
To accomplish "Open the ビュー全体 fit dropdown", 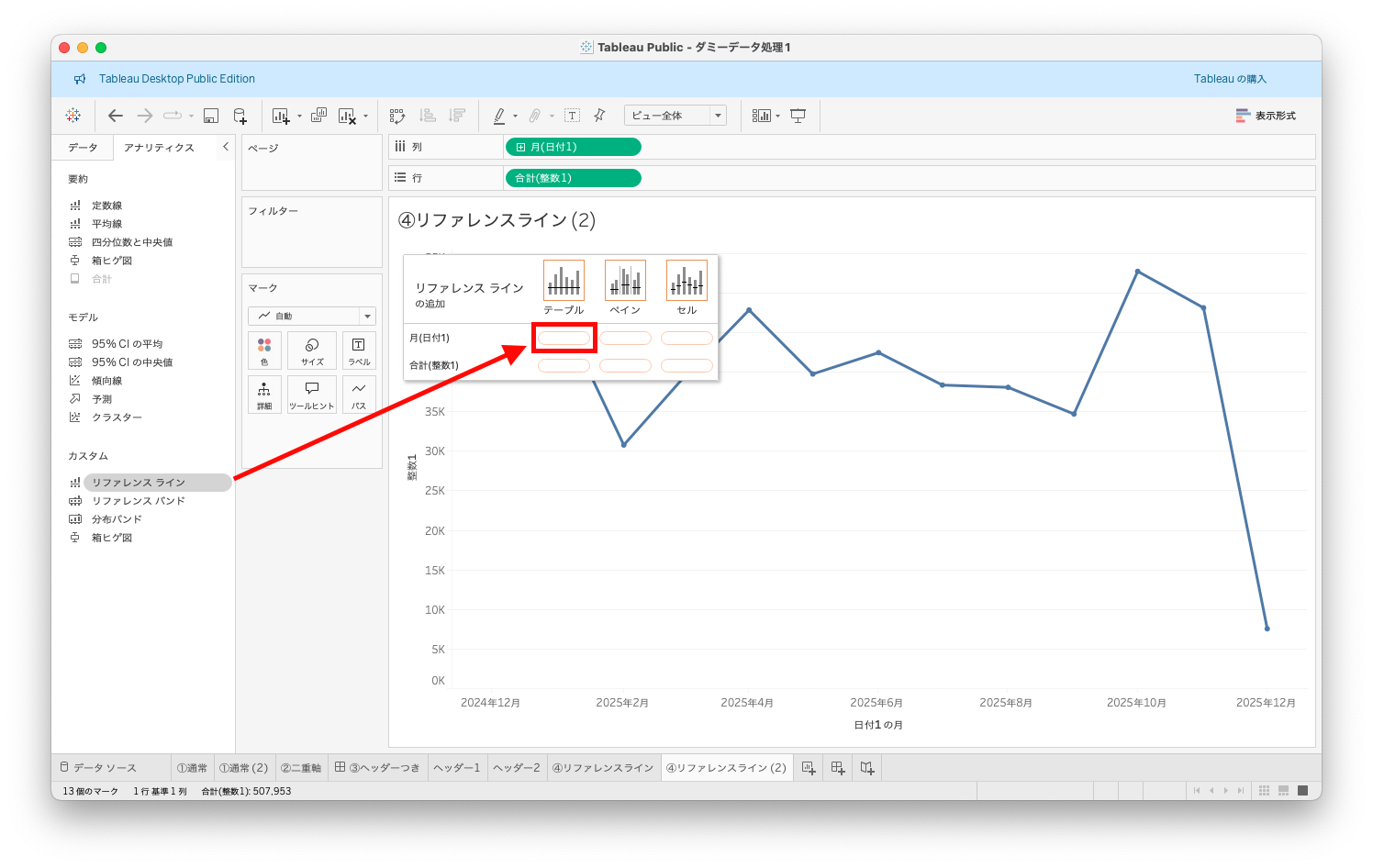I will tap(675, 116).
